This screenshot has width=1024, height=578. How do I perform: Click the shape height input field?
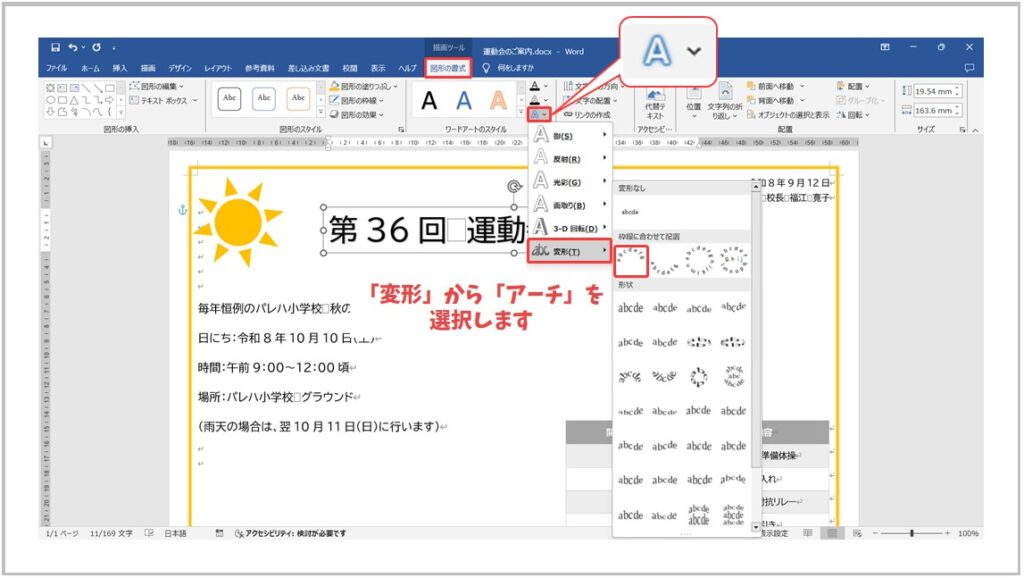(931, 92)
